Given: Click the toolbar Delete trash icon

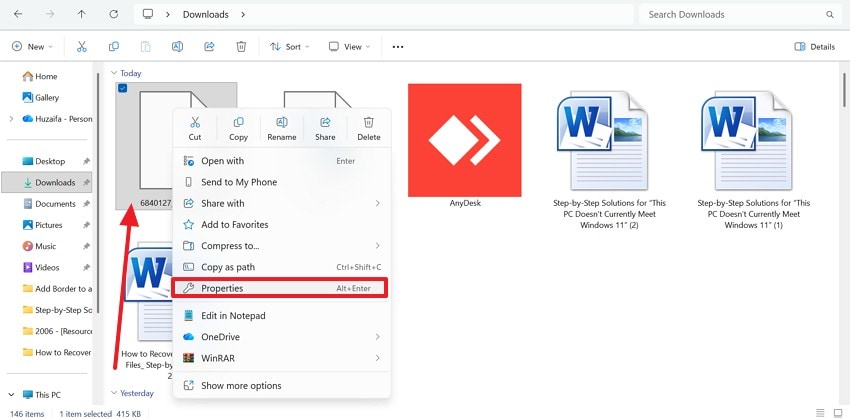Looking at the screenshot, I should click(x=241, y=47).
